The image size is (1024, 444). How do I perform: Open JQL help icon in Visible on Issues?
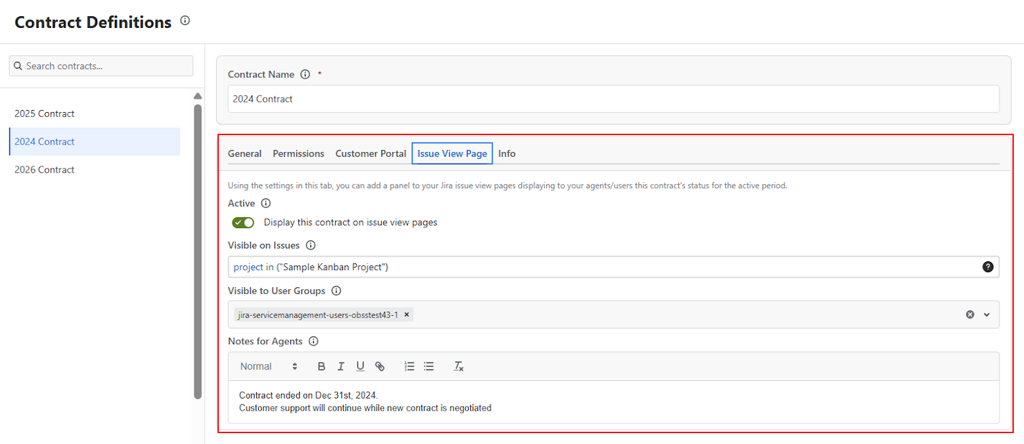(x=988, y=267)
